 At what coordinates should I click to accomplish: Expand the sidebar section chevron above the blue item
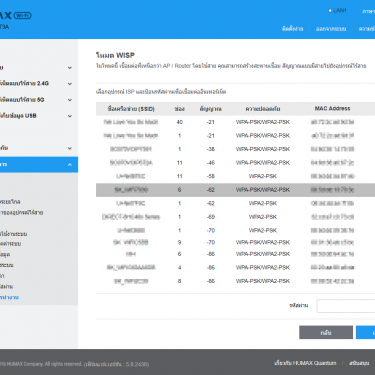[70, 148]
